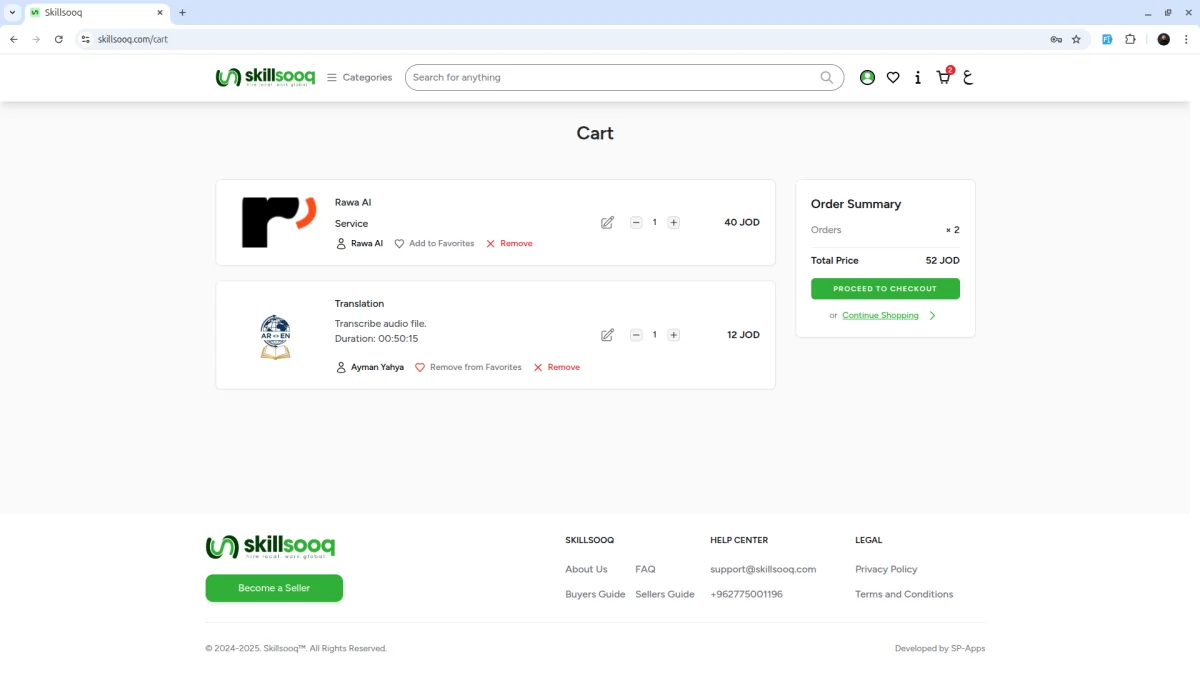
Task: Open browser extensions puzzle icon
Action: (1130, 40)
